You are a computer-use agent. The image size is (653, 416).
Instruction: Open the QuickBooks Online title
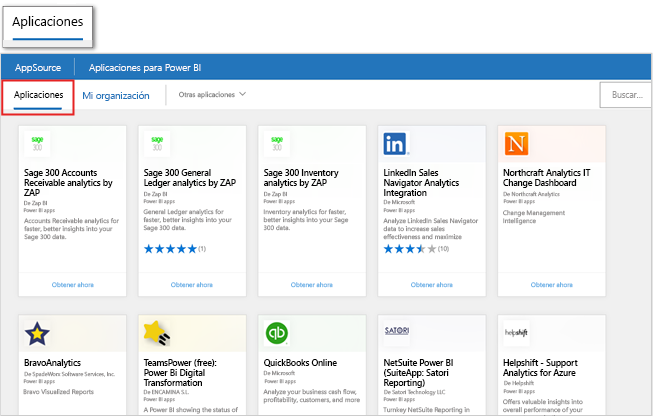(300, 363)
